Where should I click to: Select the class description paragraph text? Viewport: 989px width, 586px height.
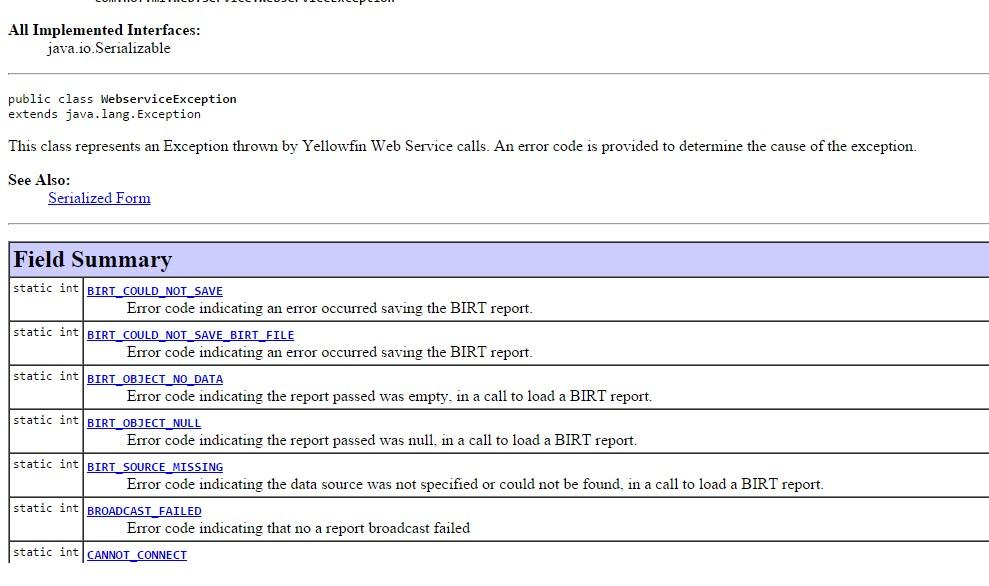[x=461, y=146]
